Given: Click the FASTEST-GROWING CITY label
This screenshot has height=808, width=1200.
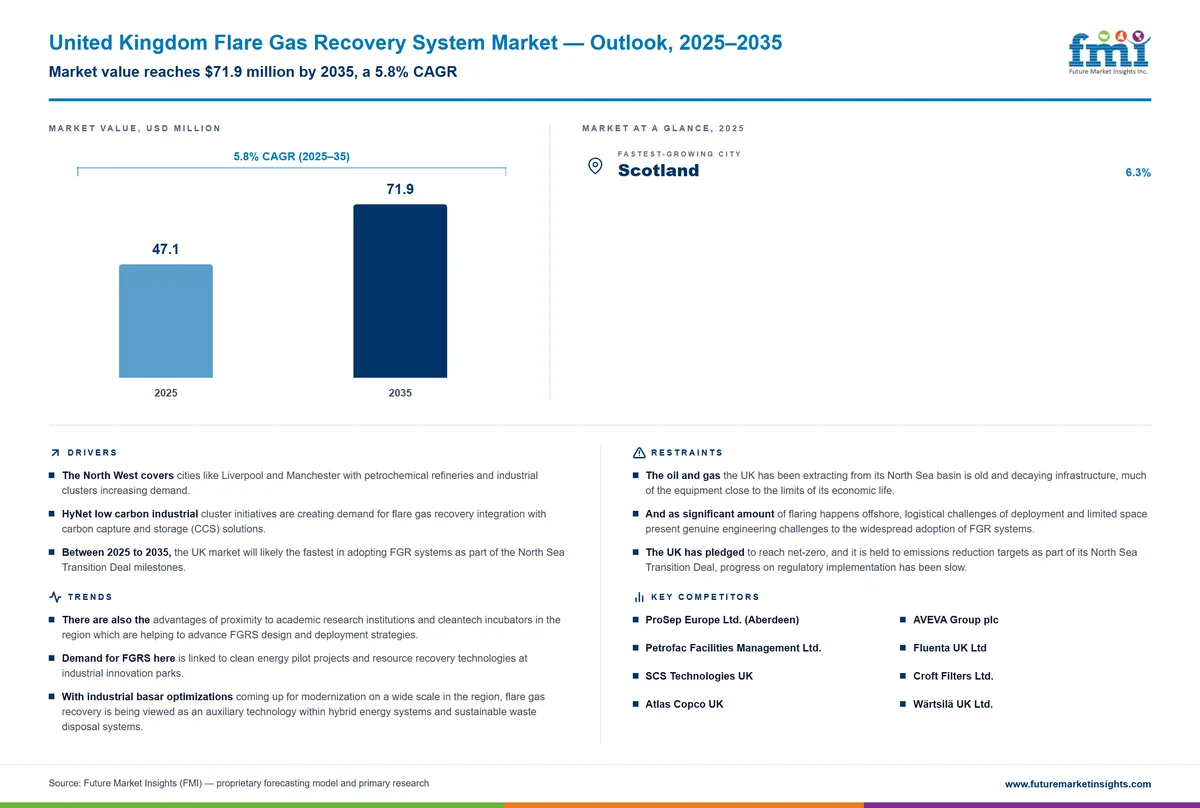Looking at the screenshot, I should click(679, 154).
